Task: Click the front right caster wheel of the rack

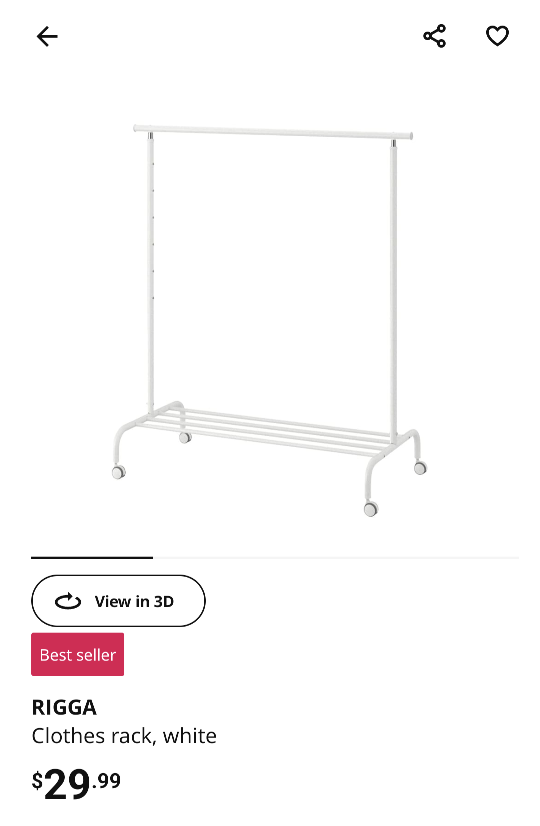Action: [x=371, y=509]
